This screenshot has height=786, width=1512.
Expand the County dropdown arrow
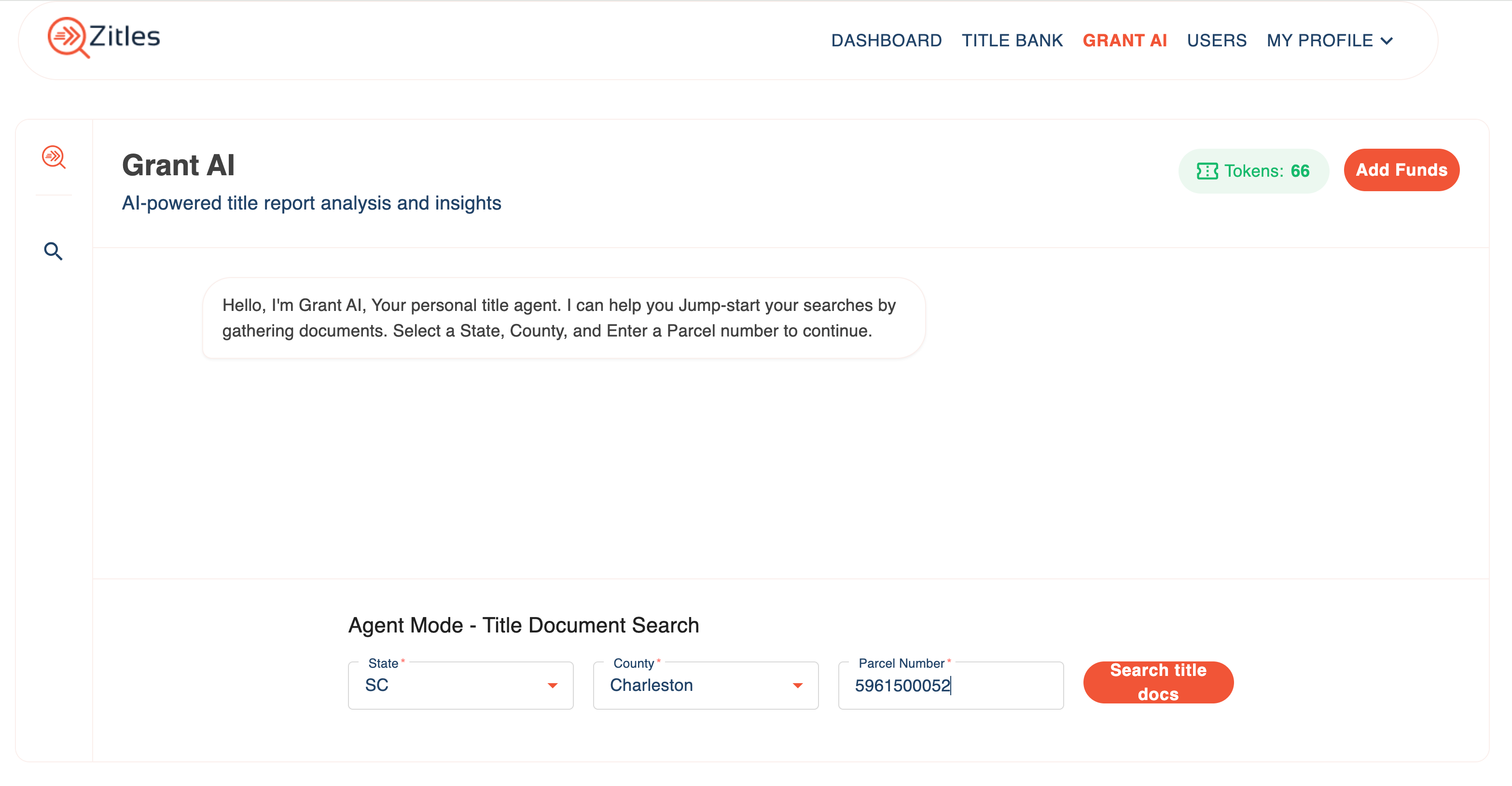[797, 685]
